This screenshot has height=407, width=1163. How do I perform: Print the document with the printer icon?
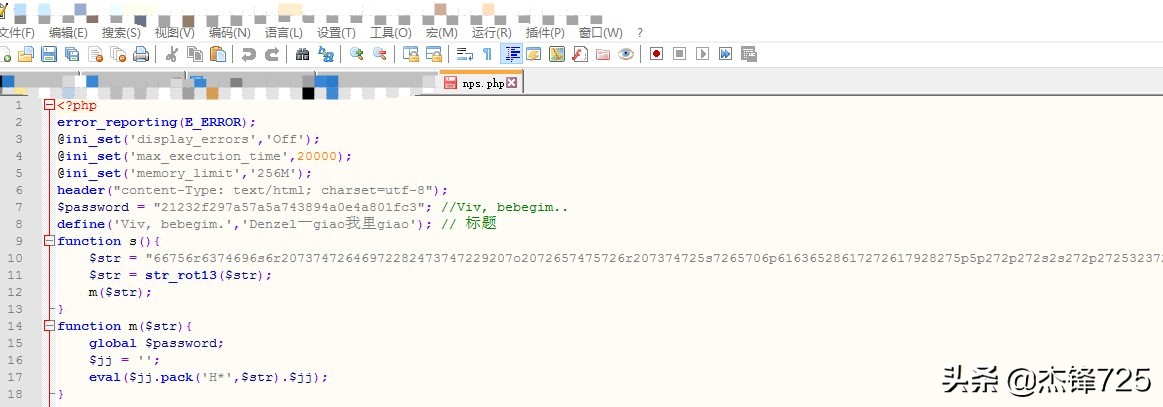pyautogui.click(x=141, y=53)
